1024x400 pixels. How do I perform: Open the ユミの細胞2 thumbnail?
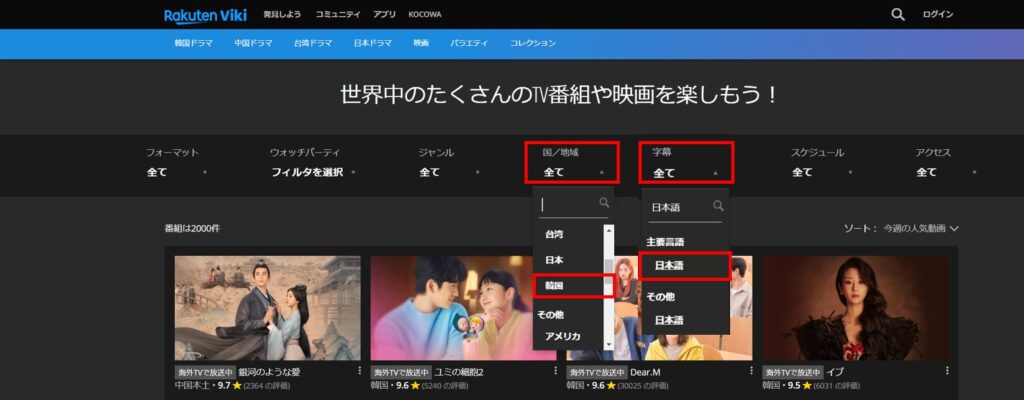452,308
